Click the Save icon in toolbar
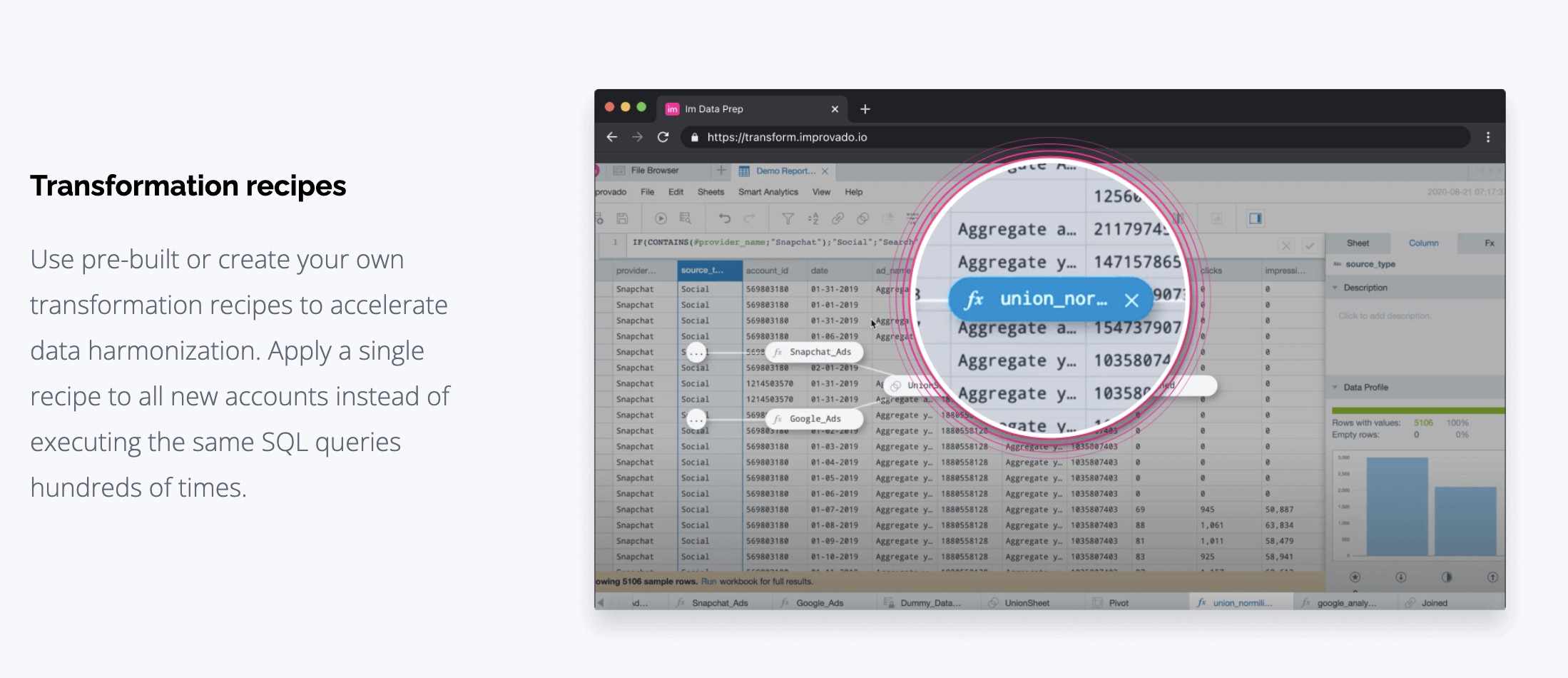This screenshot has width=1568, height=678. click(622, 218)
